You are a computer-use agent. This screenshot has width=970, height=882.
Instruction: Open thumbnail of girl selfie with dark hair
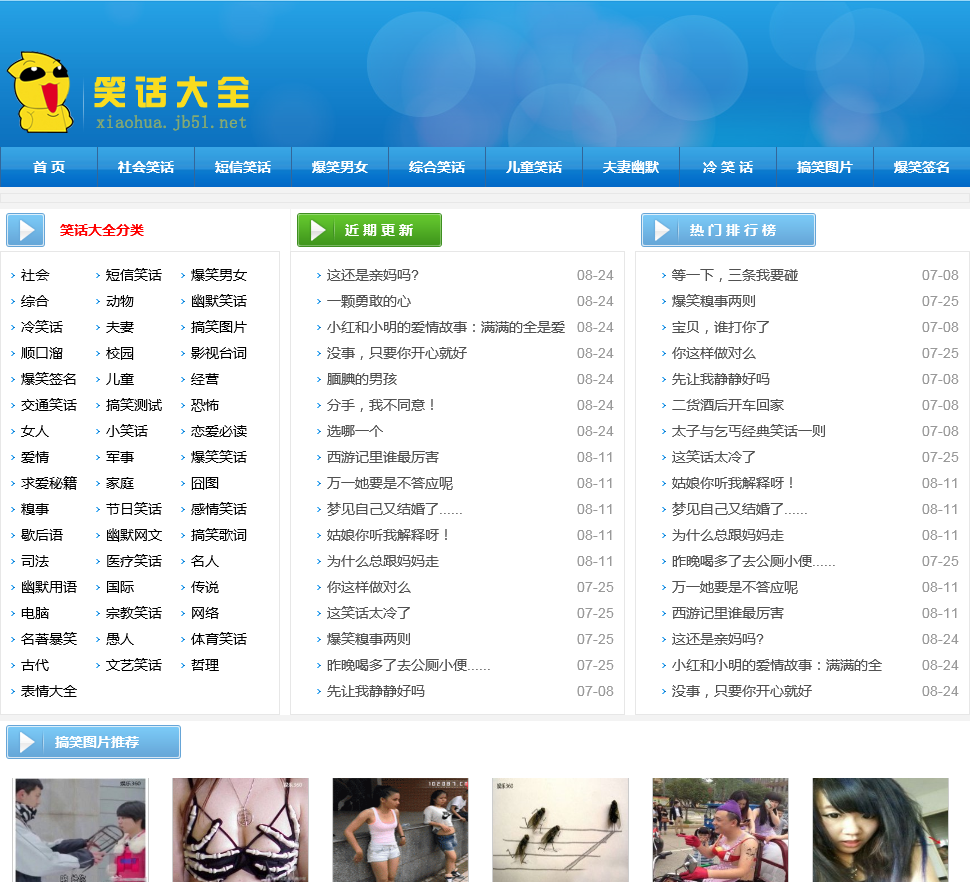point(880,830)
